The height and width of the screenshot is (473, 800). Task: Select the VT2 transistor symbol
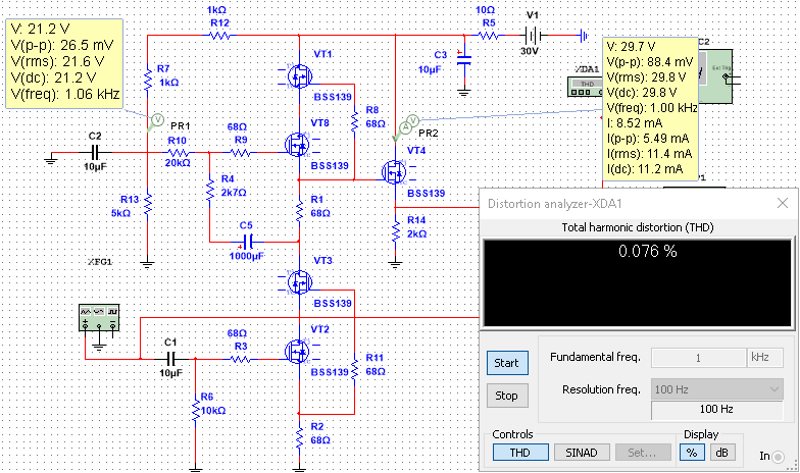pyautogui.click(x=298, y=351)
